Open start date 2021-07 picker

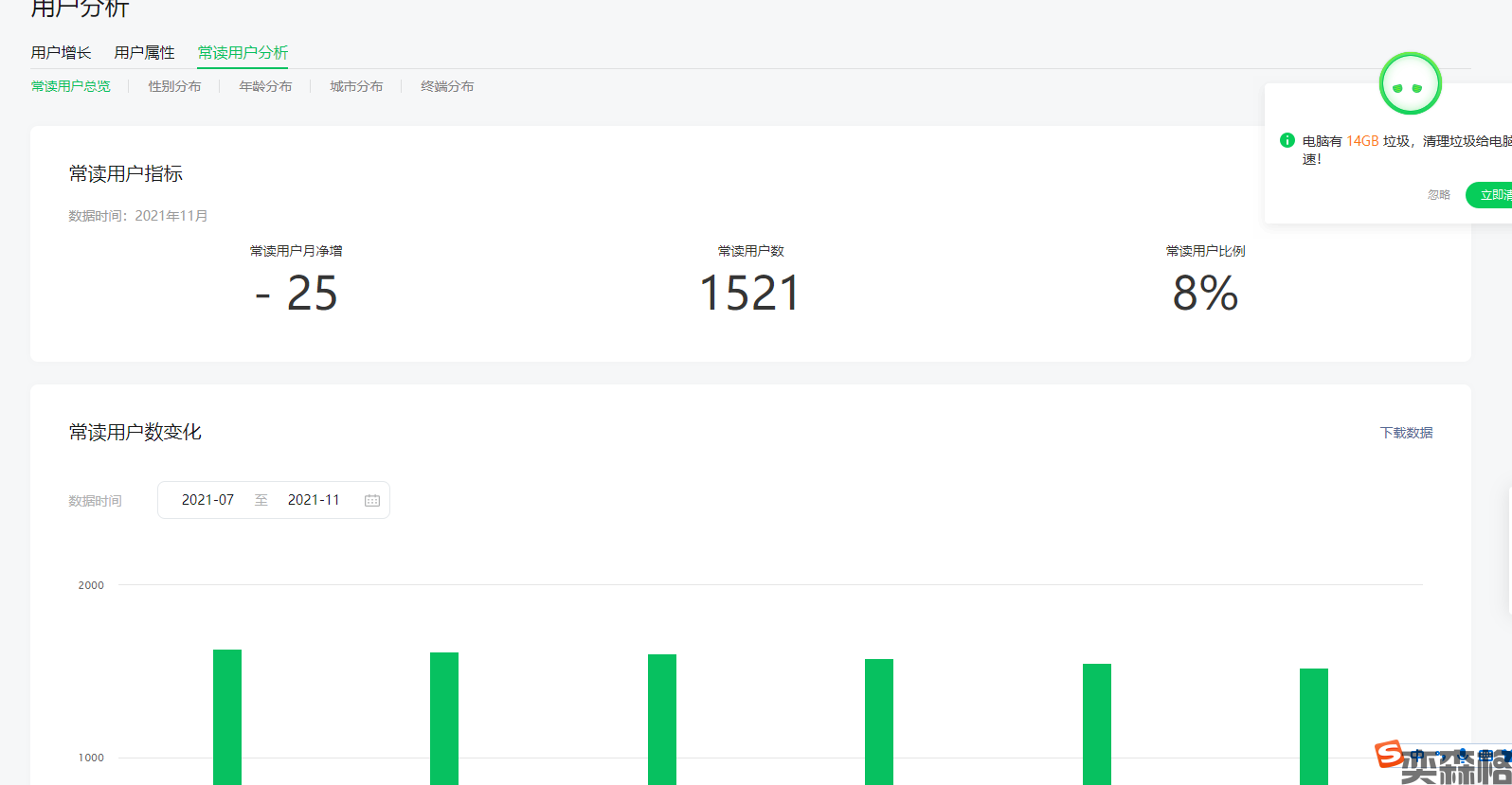pyautogui.click(x=207, y=500)
